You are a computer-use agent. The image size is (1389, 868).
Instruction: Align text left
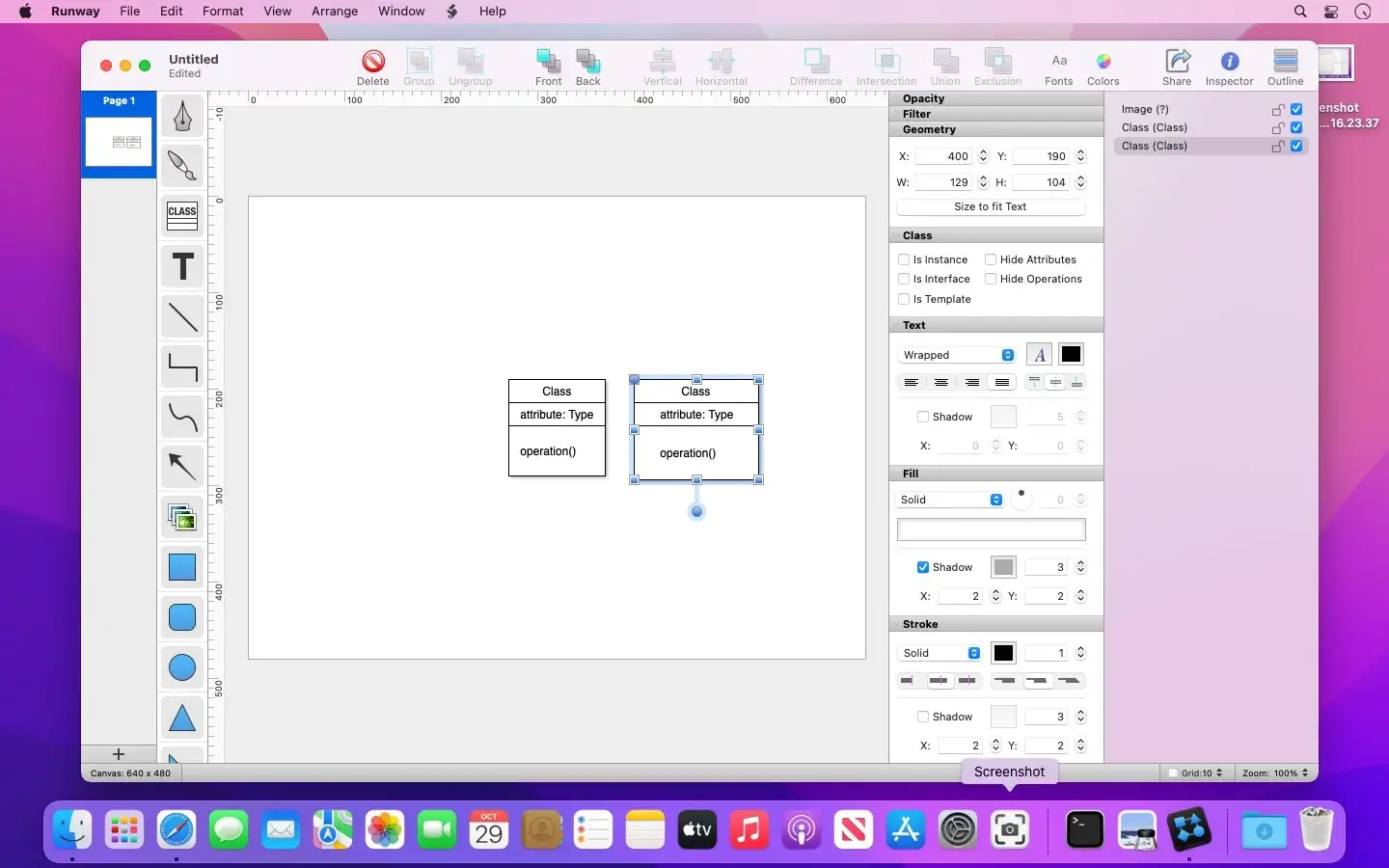pyautogui.click(x=911, y=383)
